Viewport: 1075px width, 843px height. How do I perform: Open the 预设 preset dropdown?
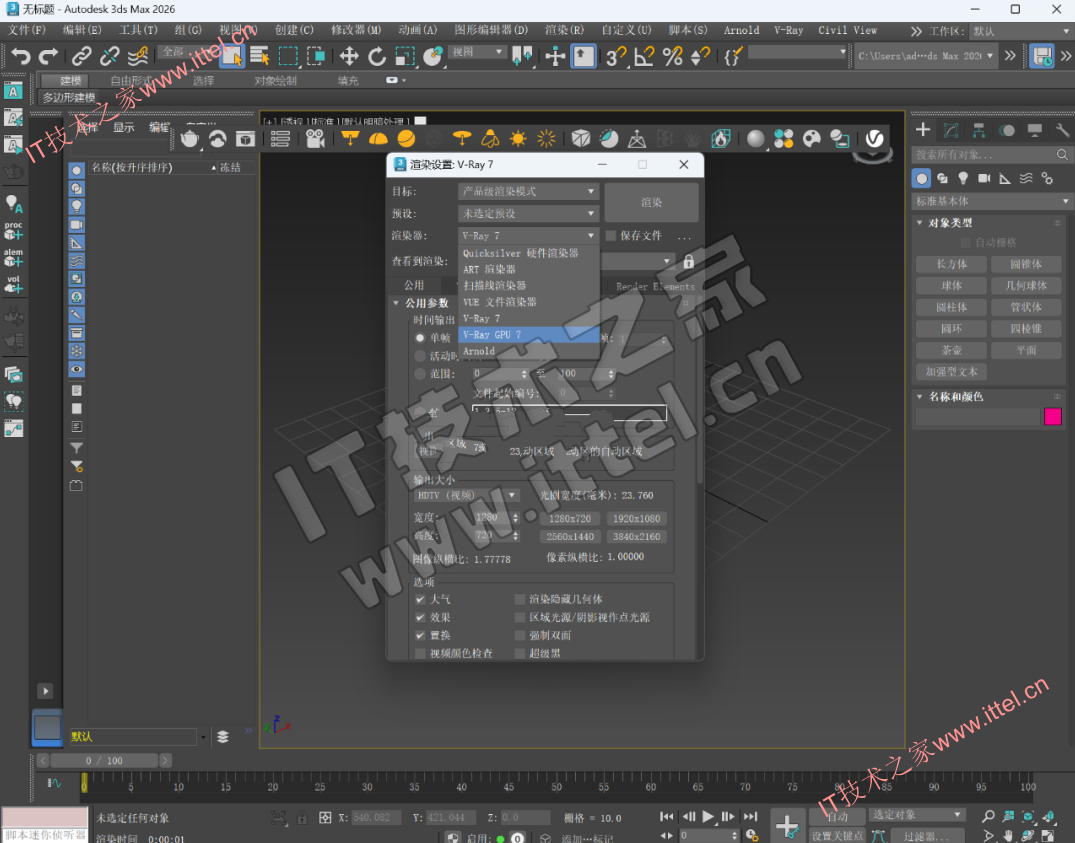pyautogui.click(x=529, y=213)
